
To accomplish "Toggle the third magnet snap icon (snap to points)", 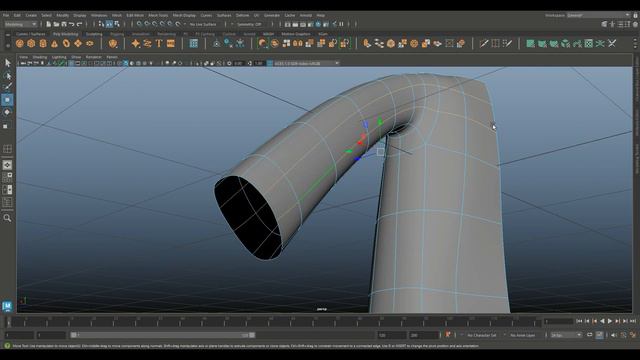I will [x=155, y=24].
